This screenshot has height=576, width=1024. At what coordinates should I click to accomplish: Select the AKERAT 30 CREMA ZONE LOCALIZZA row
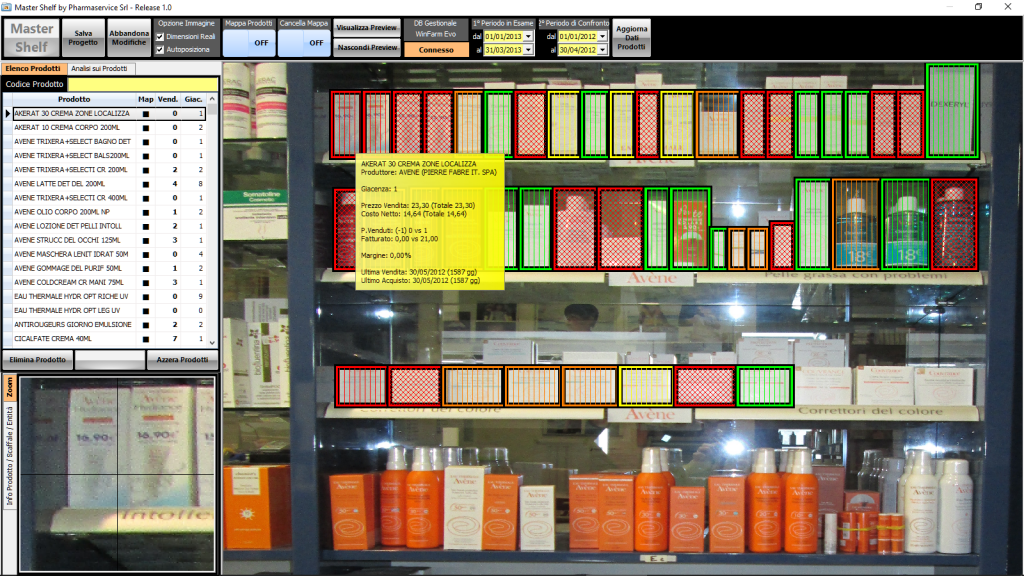(x=104, y=114)
